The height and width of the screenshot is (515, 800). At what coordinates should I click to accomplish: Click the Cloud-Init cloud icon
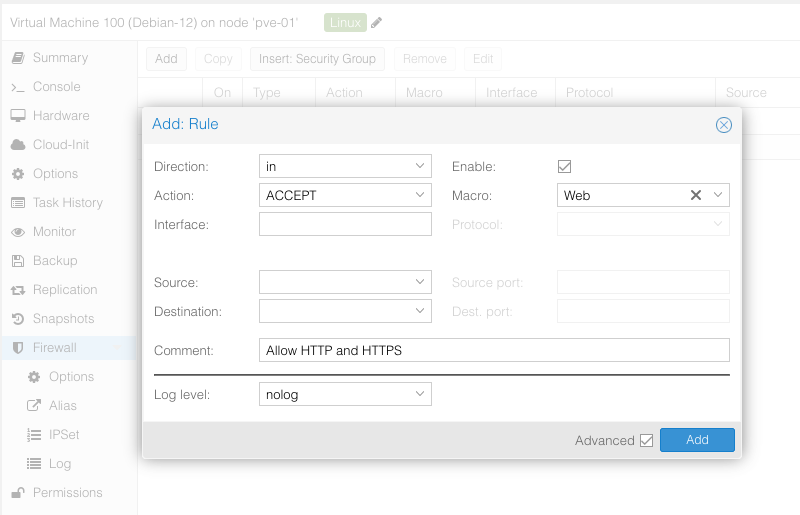18,145
